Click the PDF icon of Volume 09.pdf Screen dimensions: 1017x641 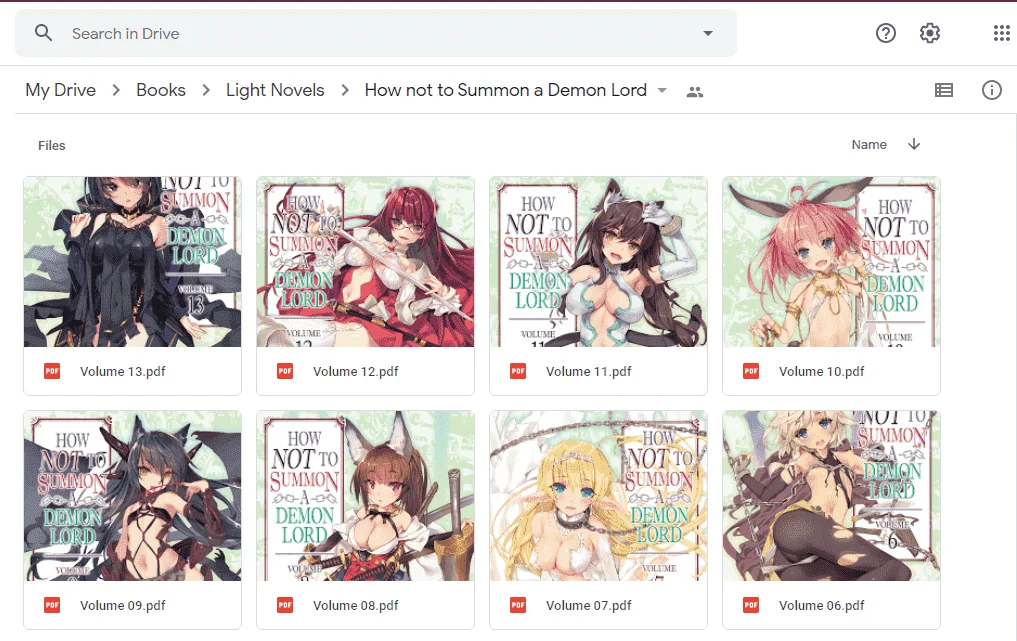point(52,605)
